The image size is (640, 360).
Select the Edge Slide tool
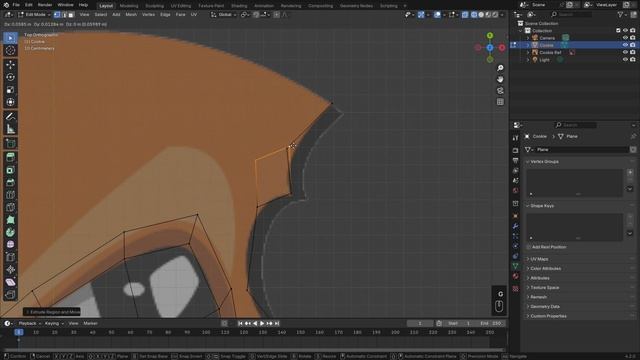click(x=10, y=257)
